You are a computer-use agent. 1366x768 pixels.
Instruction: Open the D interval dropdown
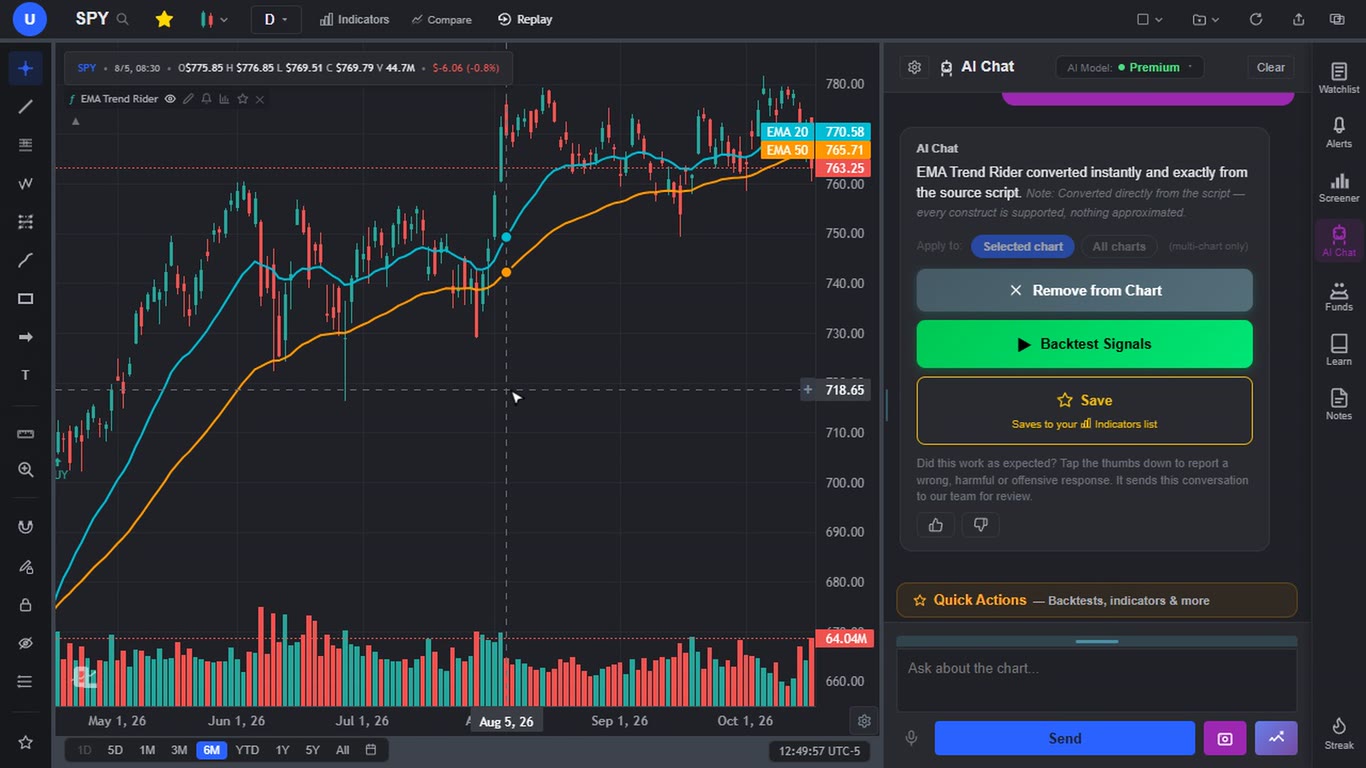click(x=276, y=19)
